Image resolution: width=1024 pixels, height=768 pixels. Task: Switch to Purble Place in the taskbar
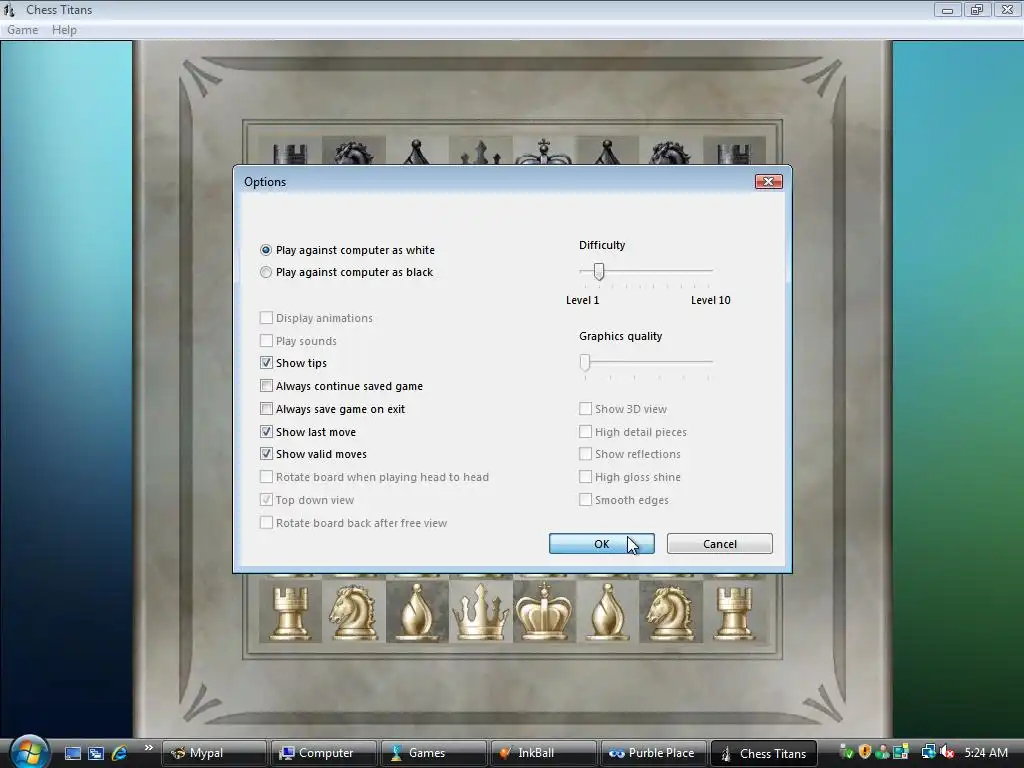tap(653, 753)
